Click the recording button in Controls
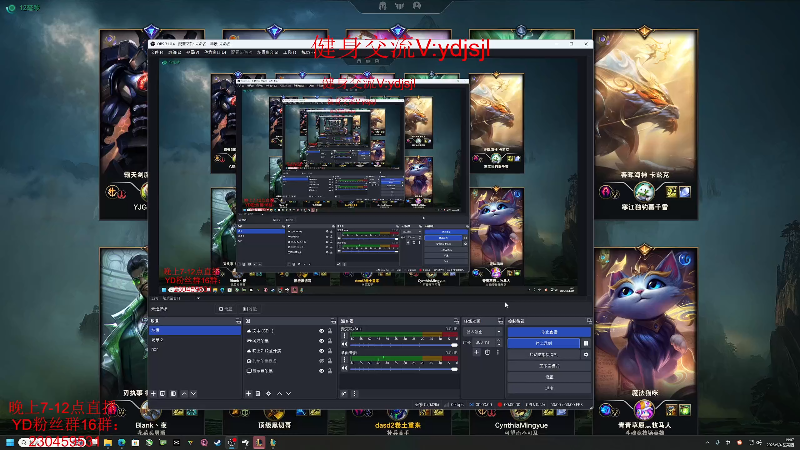Image resolution: width=800 pixels, height=450 pixels. 543,343
